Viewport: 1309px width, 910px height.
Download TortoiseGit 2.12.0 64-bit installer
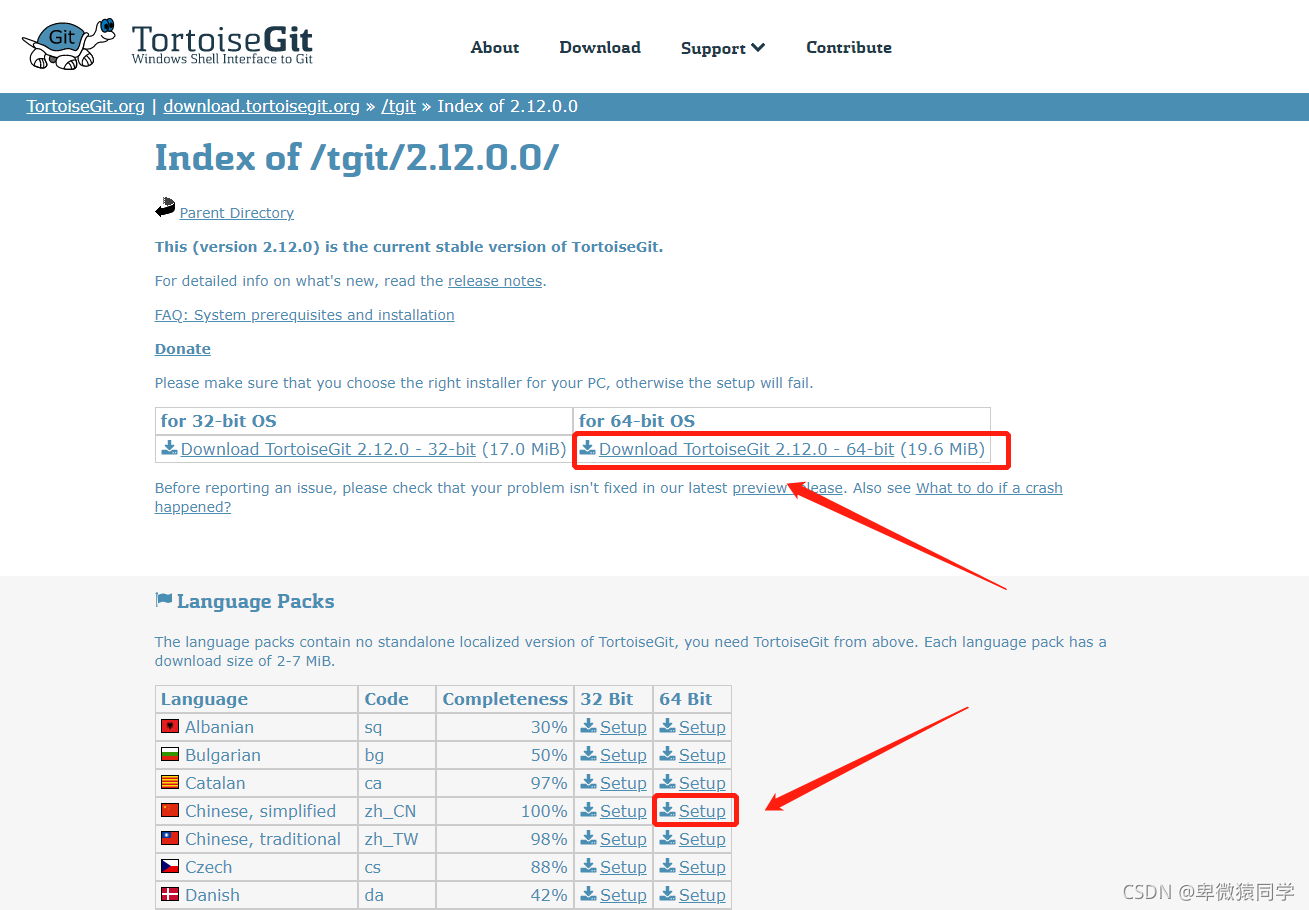(x=747, y=449)
